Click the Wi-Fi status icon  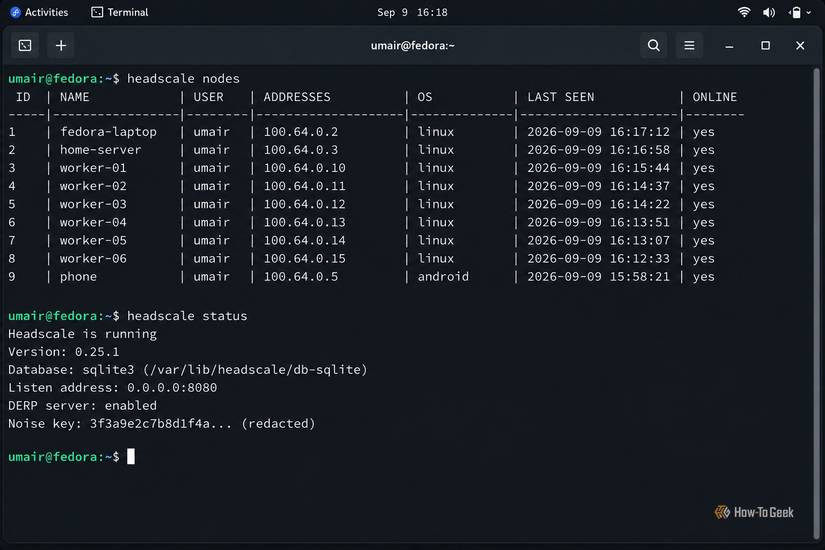[744, 12]
